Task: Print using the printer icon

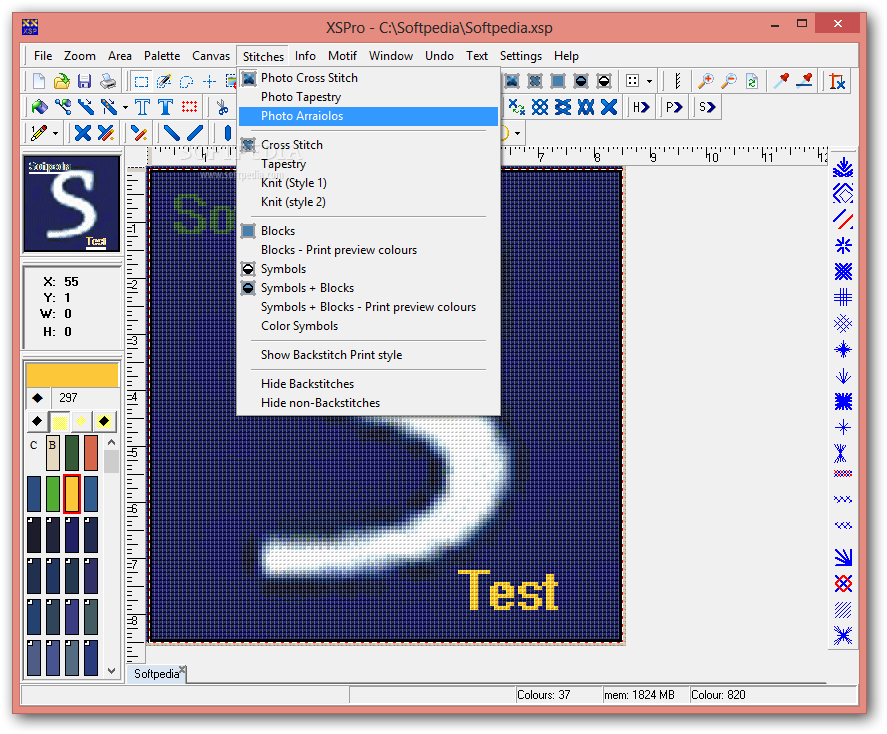Action: [x=107, y=81]
